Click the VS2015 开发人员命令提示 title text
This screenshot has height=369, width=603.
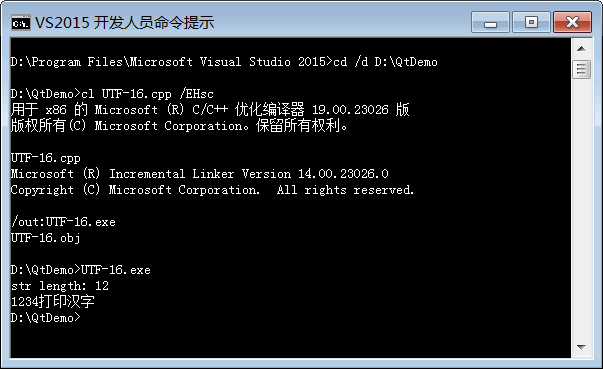point(124,23)
